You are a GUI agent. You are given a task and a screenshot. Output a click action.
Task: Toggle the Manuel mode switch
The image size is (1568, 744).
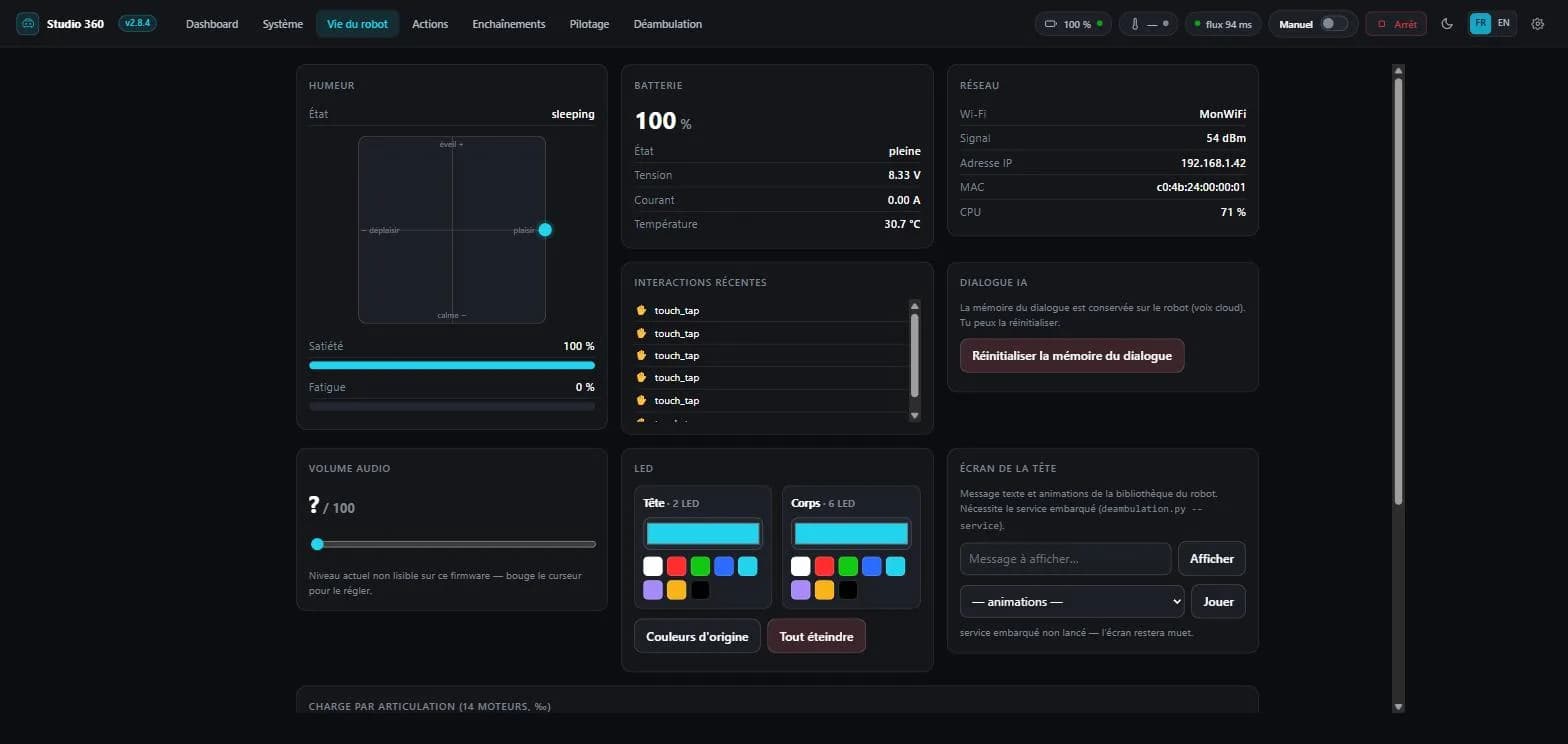(x=1334, y=24)
